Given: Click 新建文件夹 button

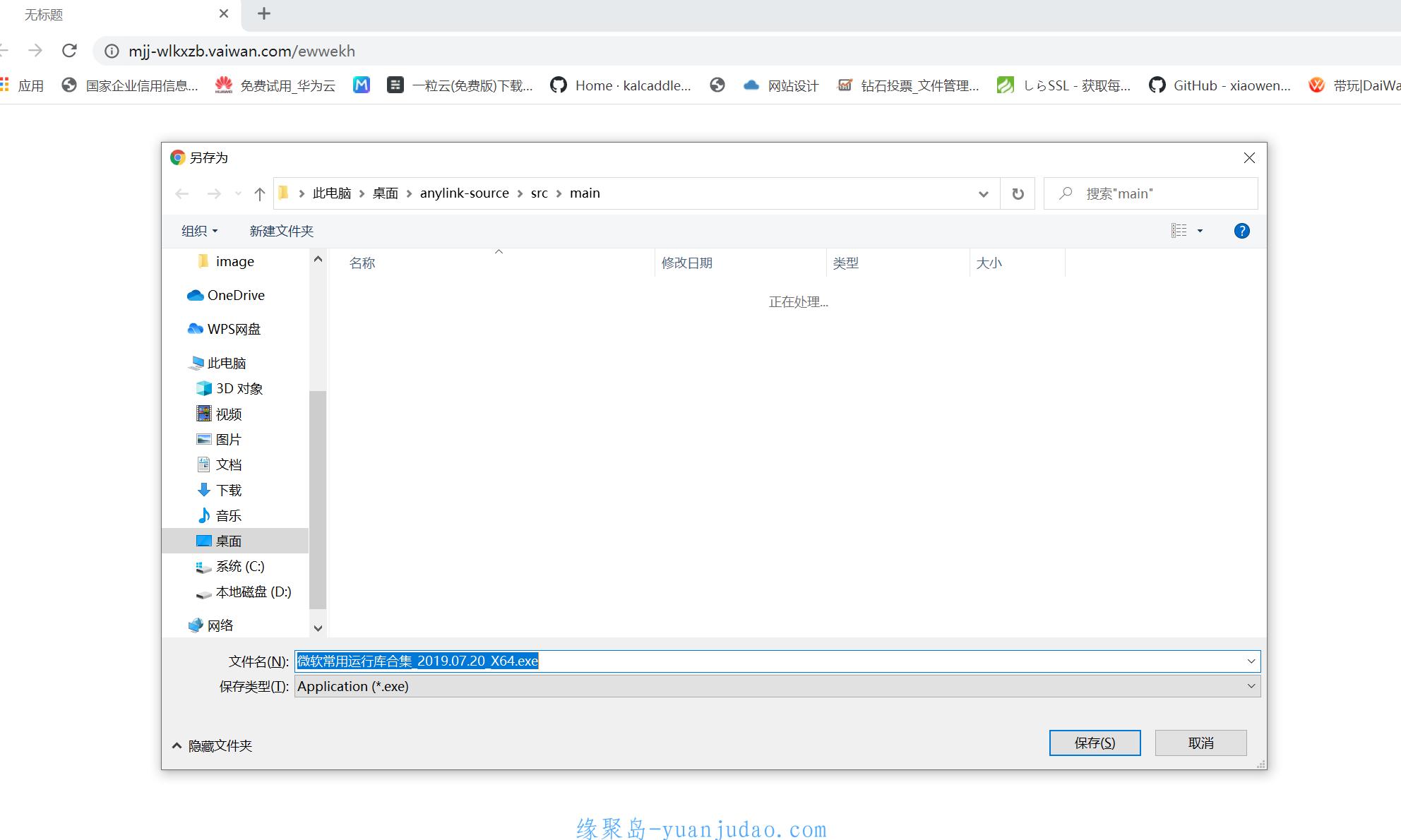Looking at the screenshot, I should [281, 231].
